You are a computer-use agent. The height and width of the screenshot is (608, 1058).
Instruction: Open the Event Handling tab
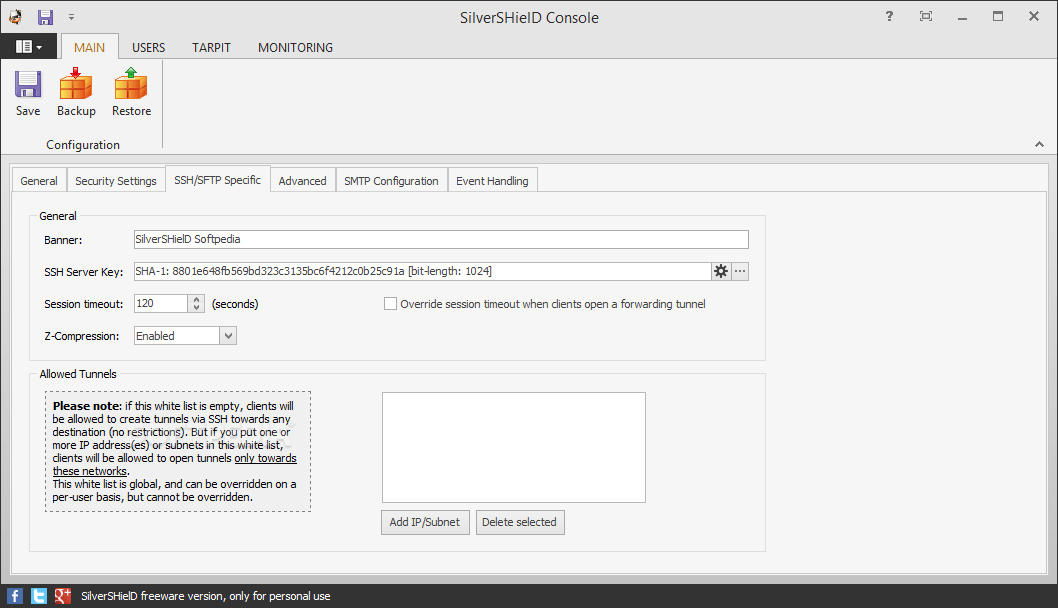point(493,181)
